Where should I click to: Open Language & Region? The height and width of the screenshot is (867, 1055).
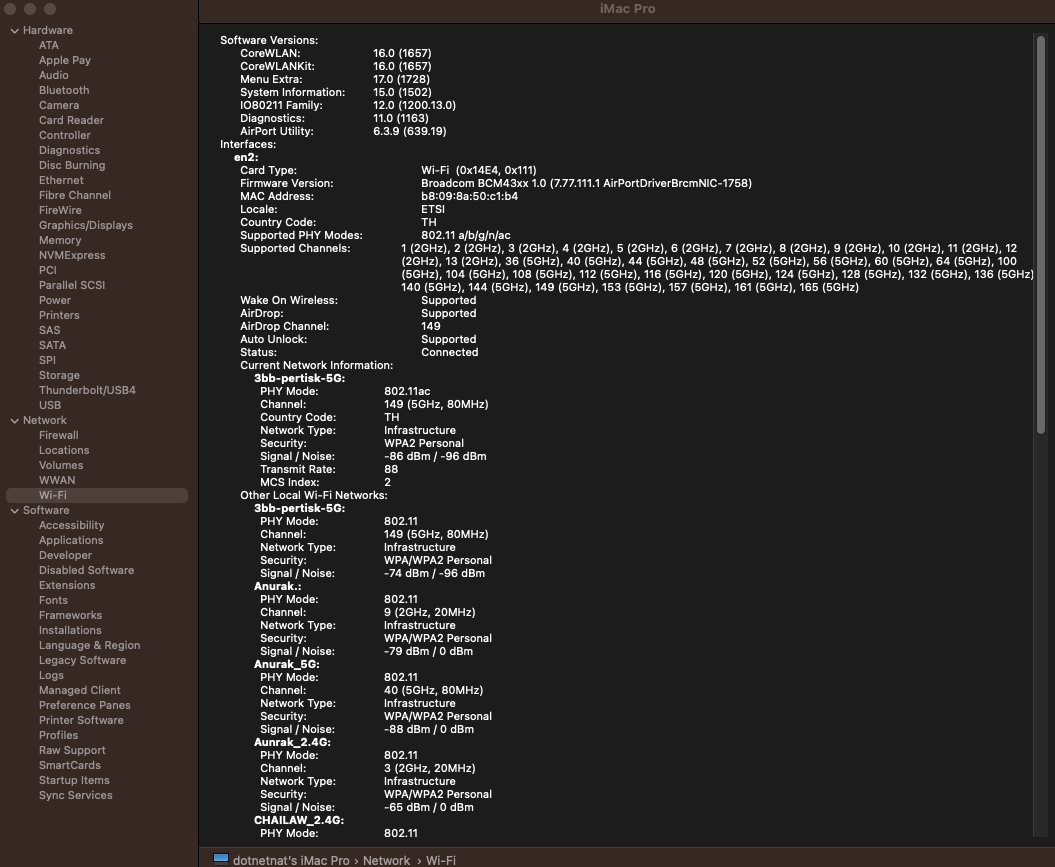pyautogui.click(x=89, y=645)
